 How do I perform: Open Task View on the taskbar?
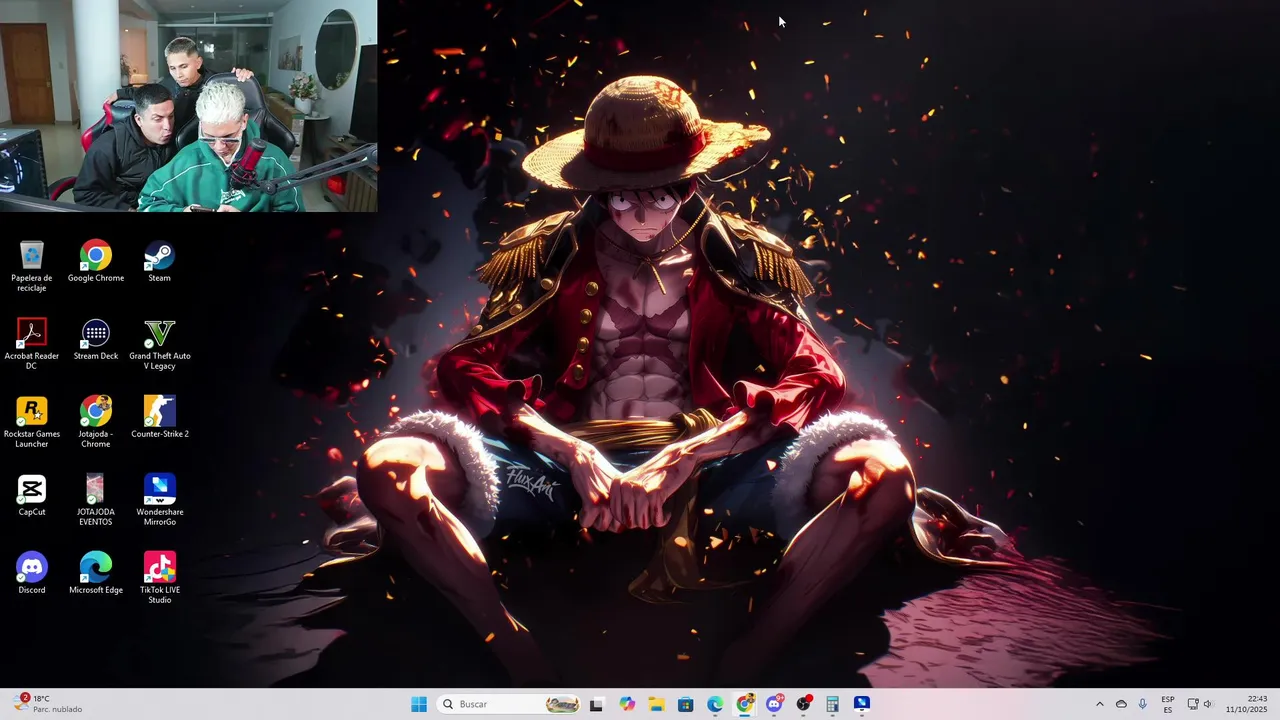click(596, 704)
